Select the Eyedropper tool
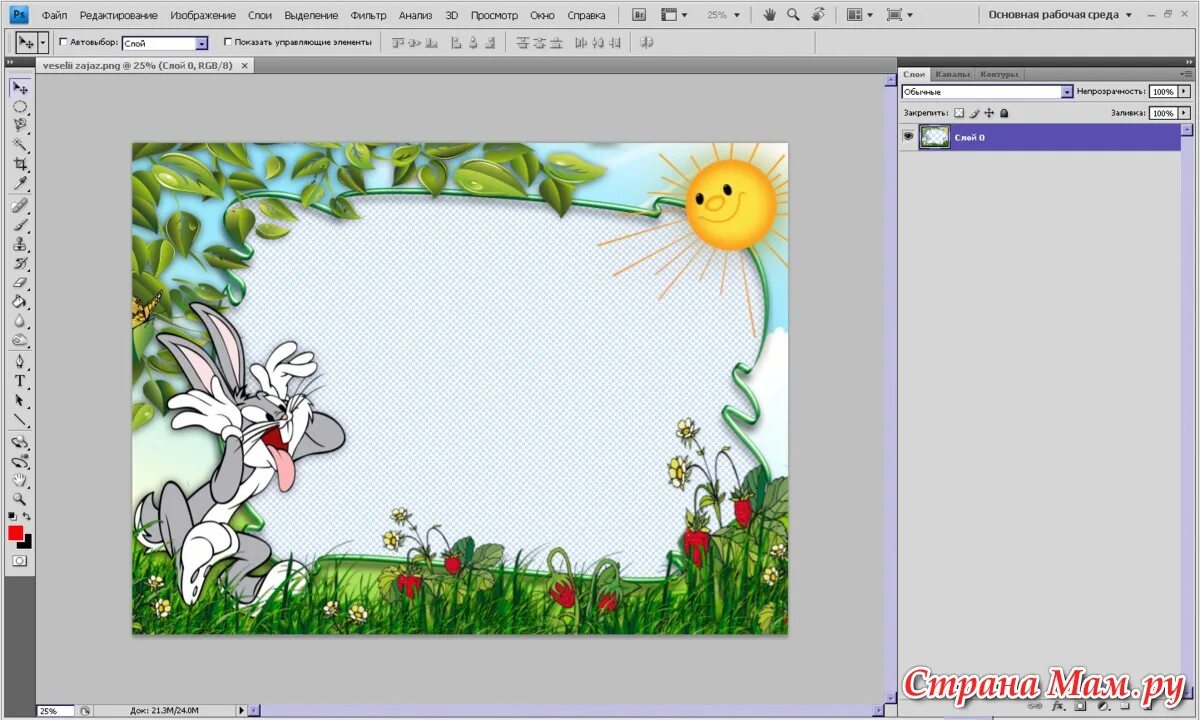The width and height of the screenshot is (1200, 720). pyautogui.click(x=20, y=183)
